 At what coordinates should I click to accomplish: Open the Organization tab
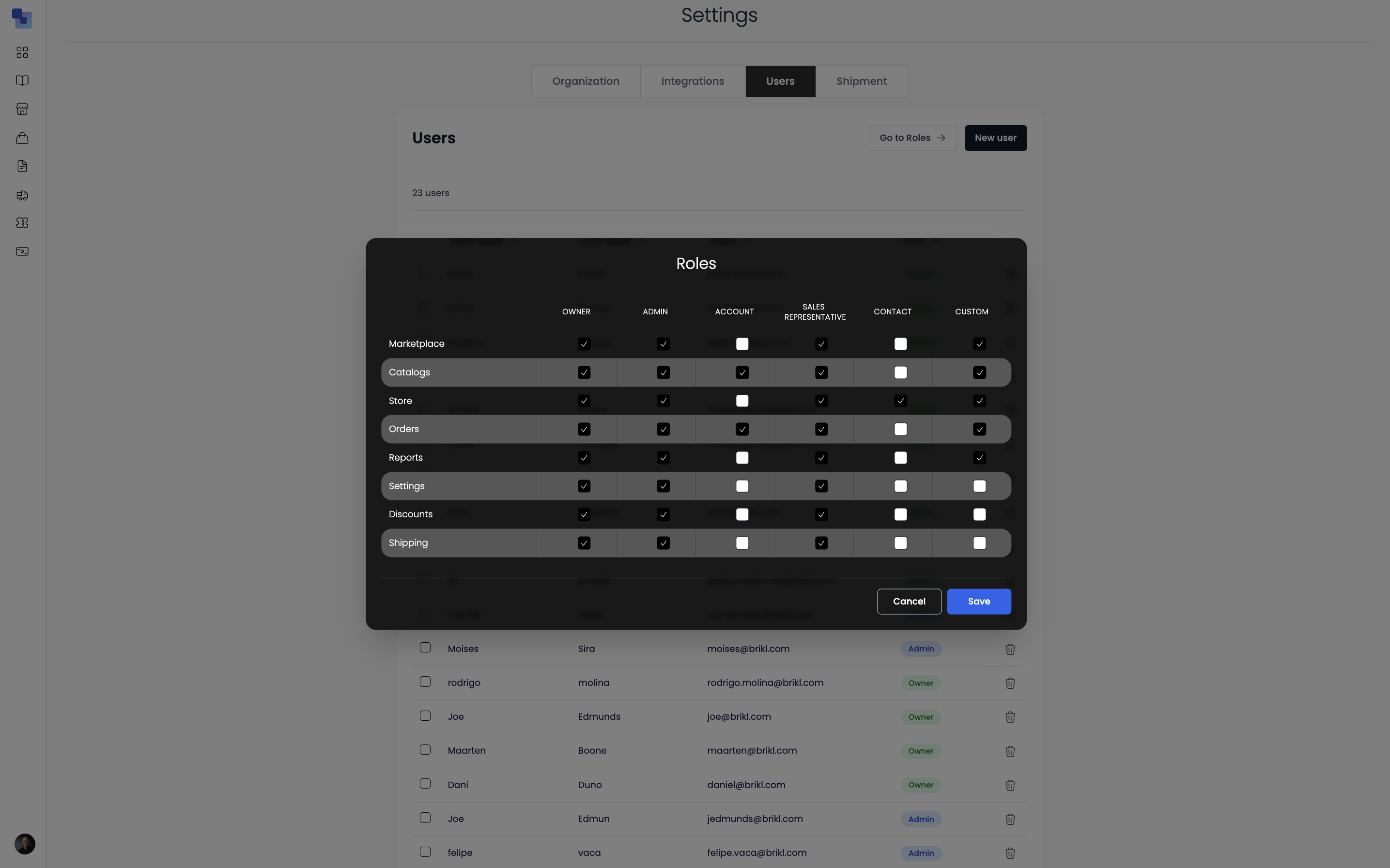coord(586,81)
